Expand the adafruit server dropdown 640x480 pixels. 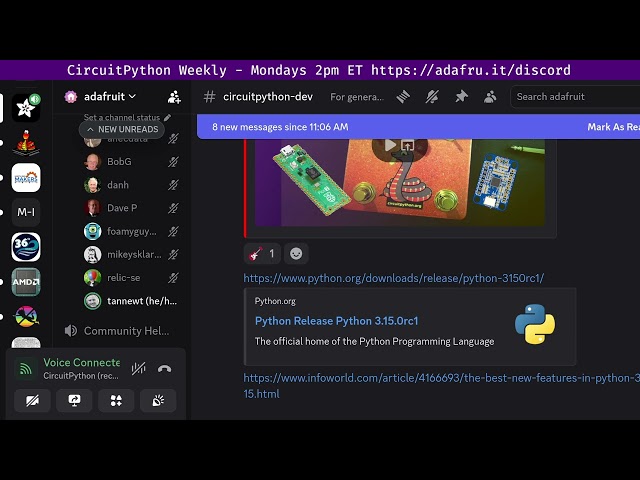click(x=110, y=97)
